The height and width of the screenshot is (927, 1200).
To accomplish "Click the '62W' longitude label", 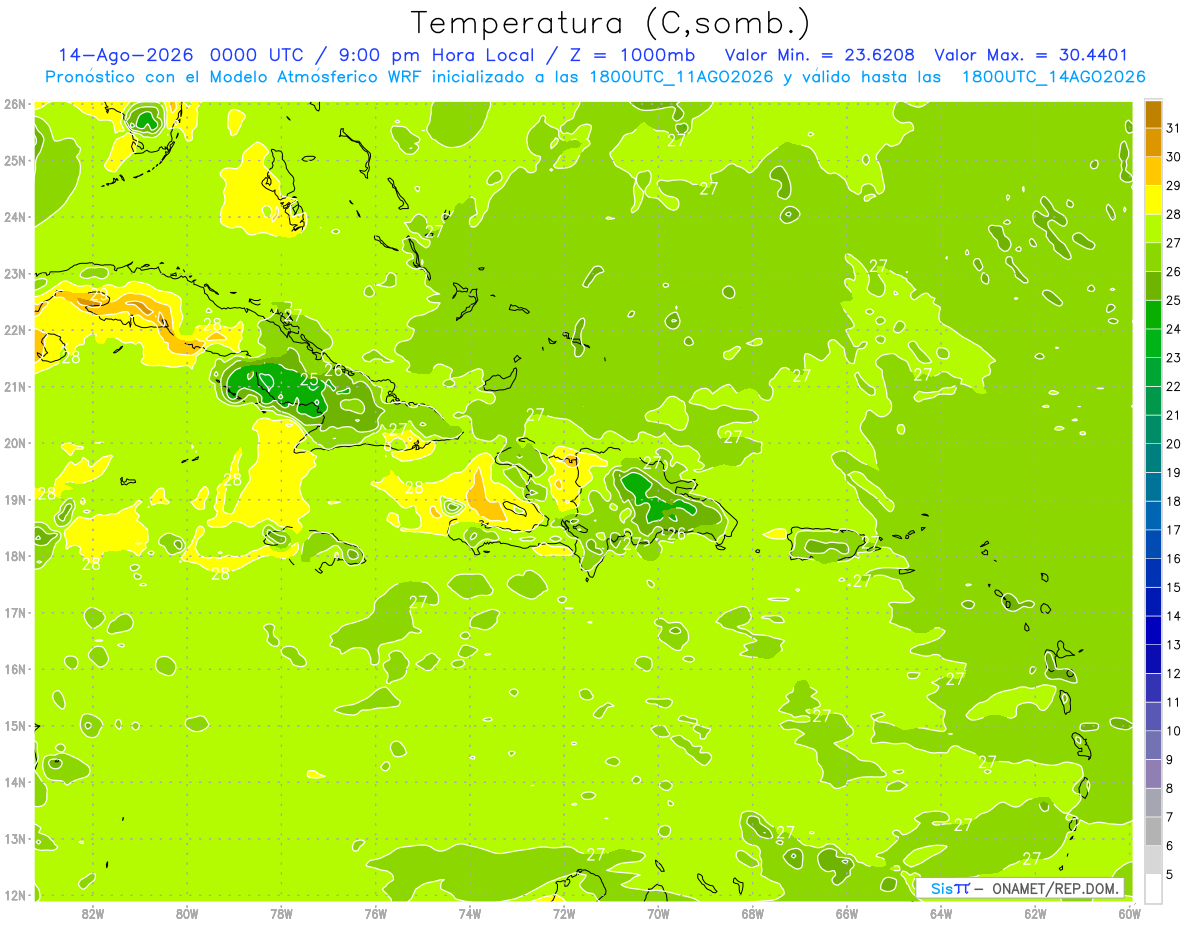I will (1035, 914).
